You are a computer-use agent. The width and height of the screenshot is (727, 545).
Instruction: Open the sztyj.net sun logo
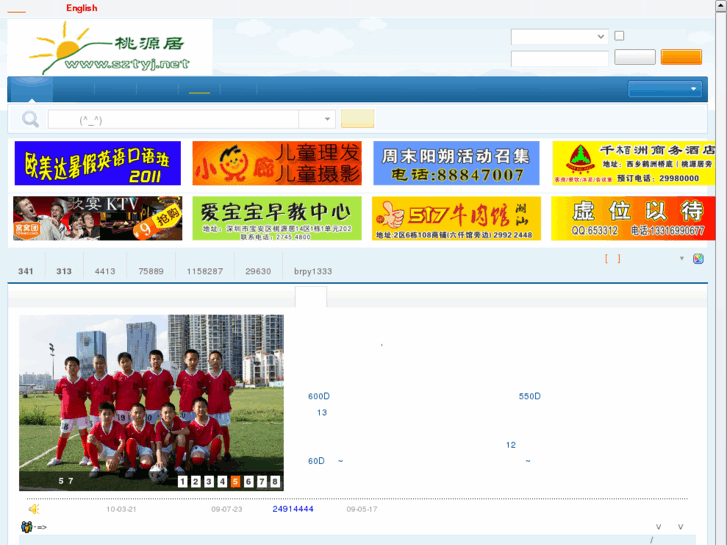coord(110,47)
